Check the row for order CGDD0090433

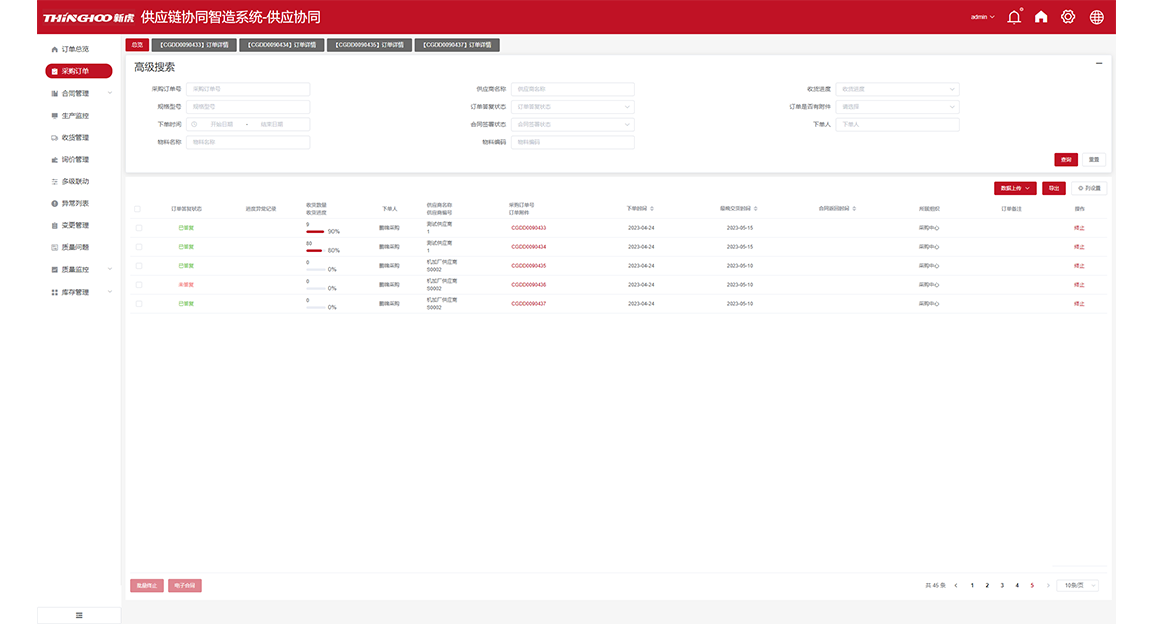pyautogui.click(x=138, y=228)
